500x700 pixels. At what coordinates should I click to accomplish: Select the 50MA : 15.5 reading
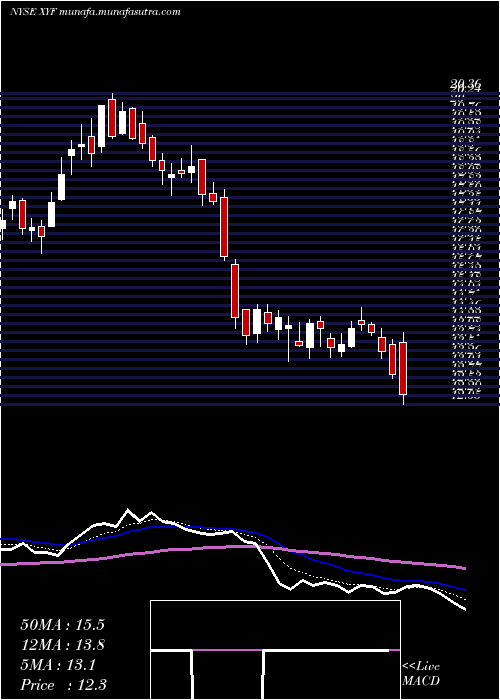[62, 625]
